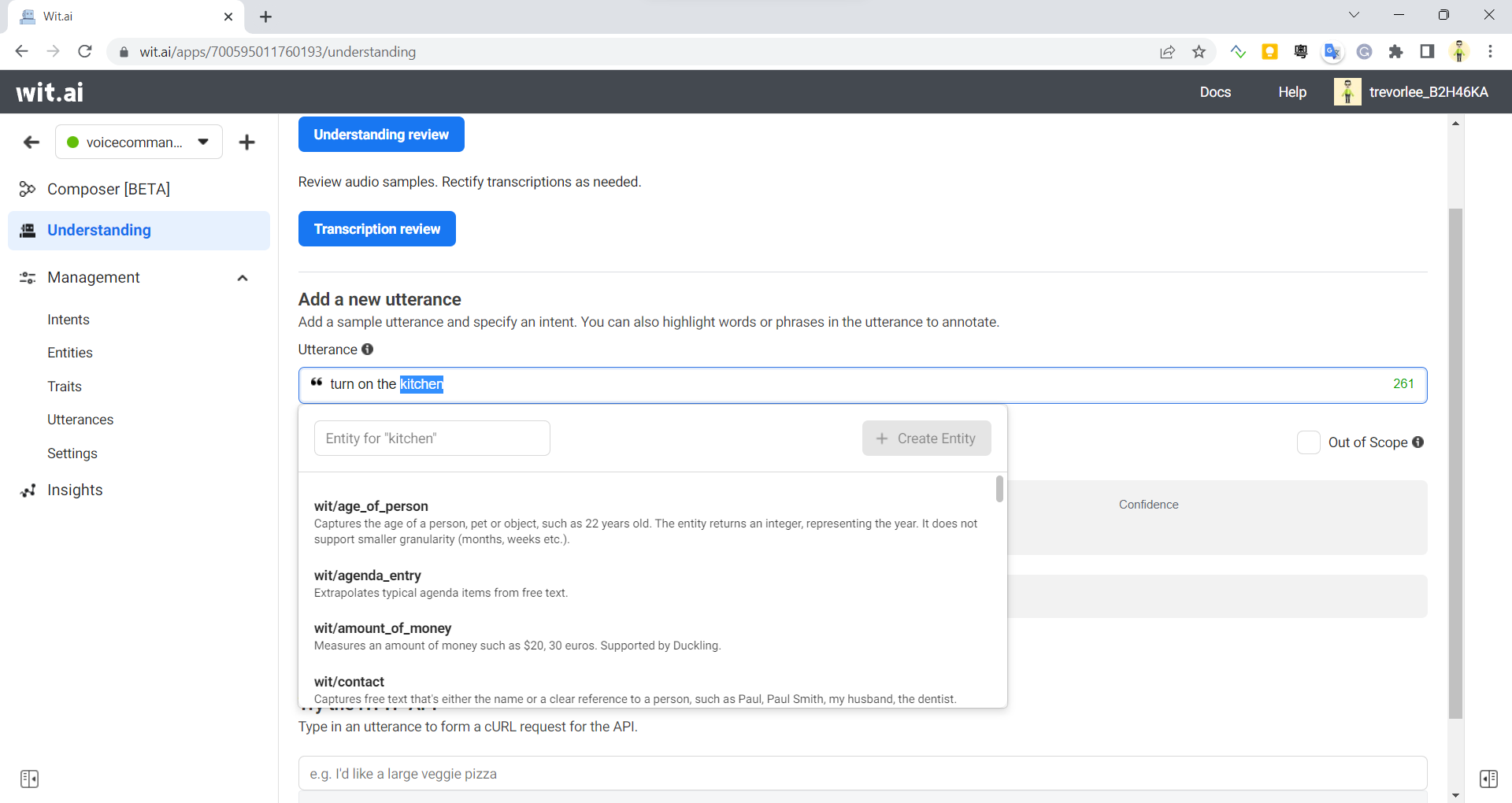Open the Composer [BETA] section
The height and width of the screenshot is (803, 1512).
pos(108,188)
